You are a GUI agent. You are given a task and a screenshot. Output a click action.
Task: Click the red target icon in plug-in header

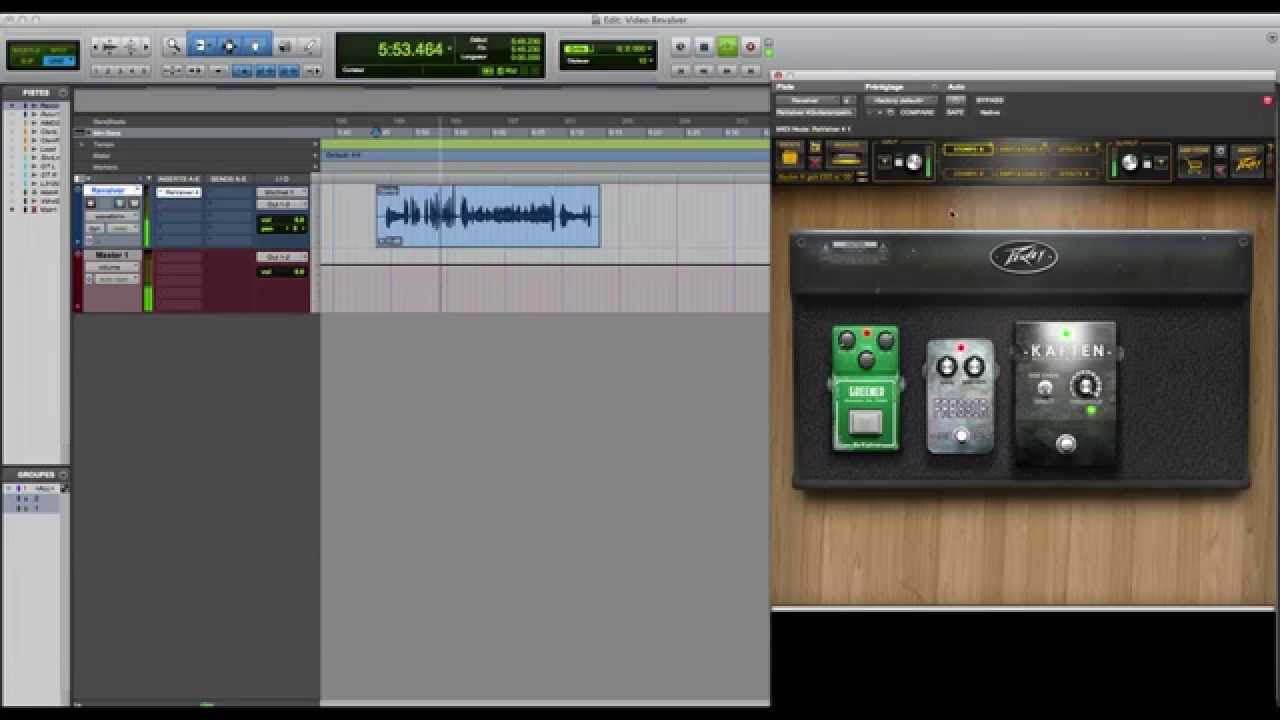point(1268,100)
